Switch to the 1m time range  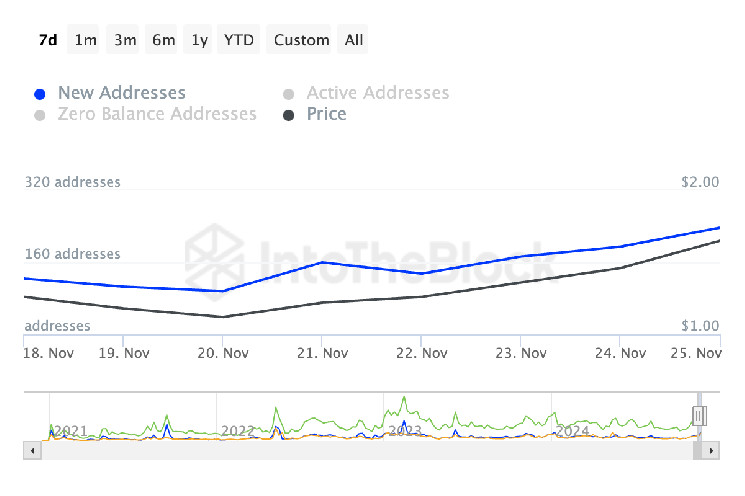tap(85, 39)
